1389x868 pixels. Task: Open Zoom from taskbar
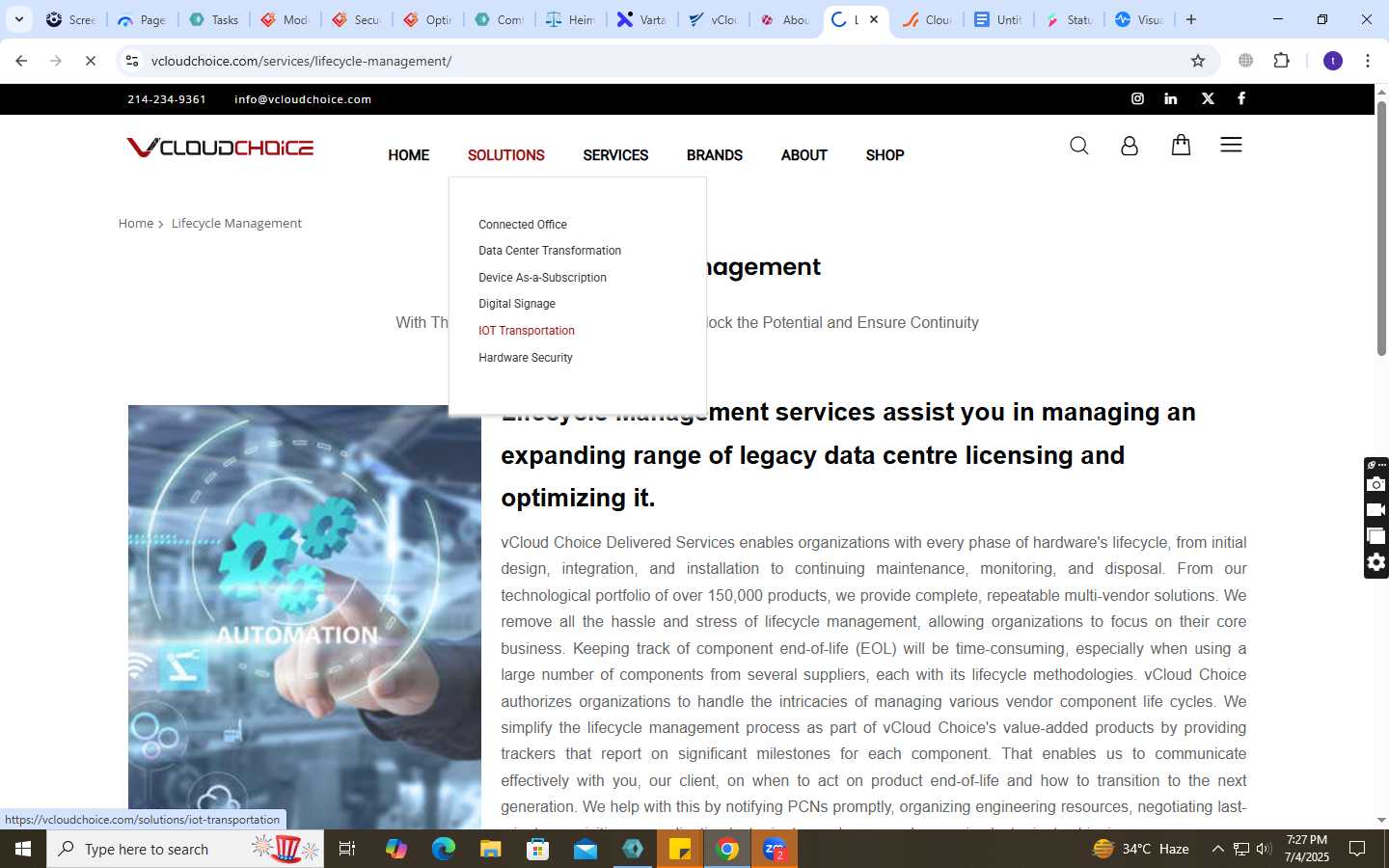tap(775, 849)
